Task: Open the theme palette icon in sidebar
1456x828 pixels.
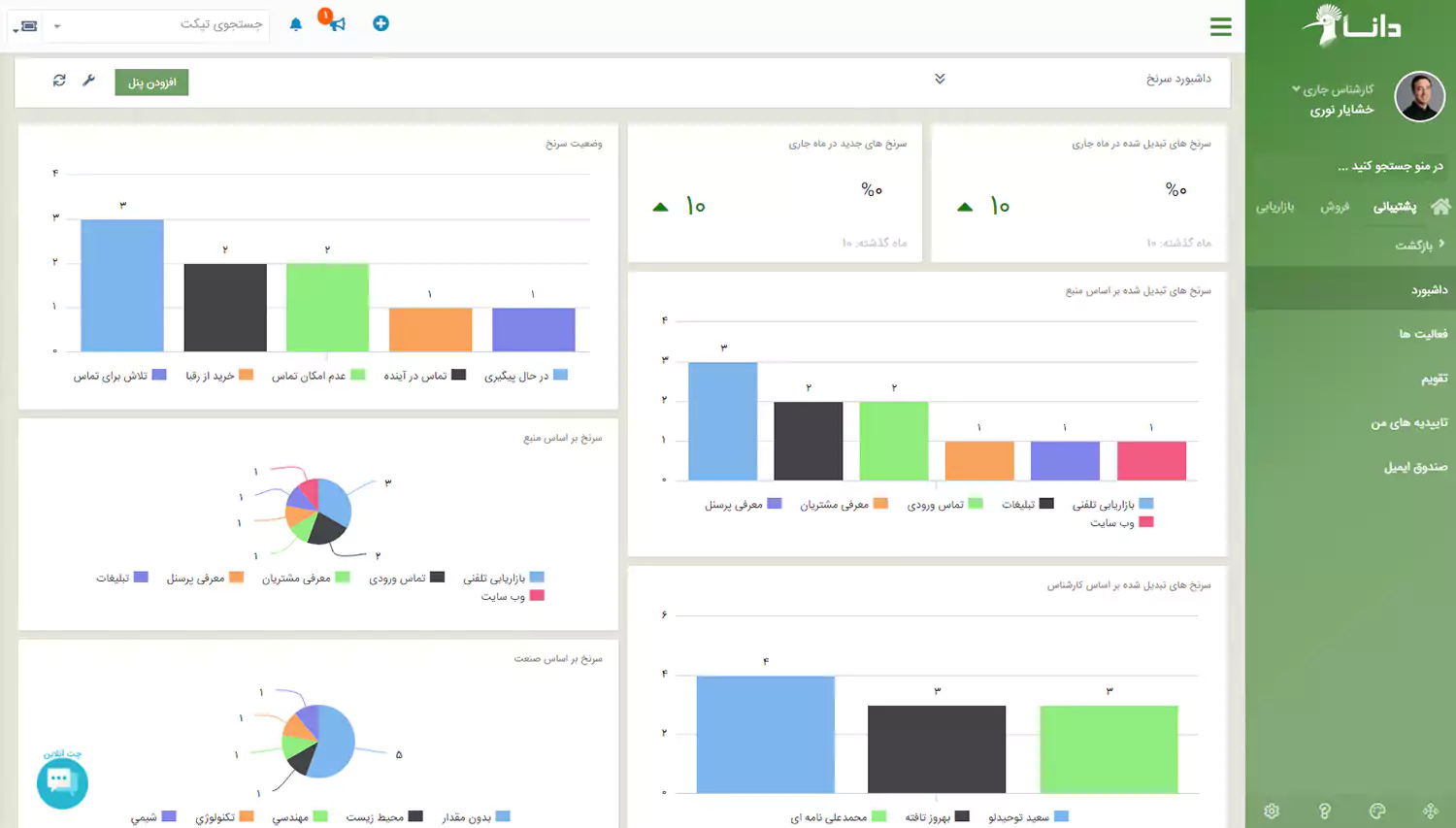Action: 1376,811
